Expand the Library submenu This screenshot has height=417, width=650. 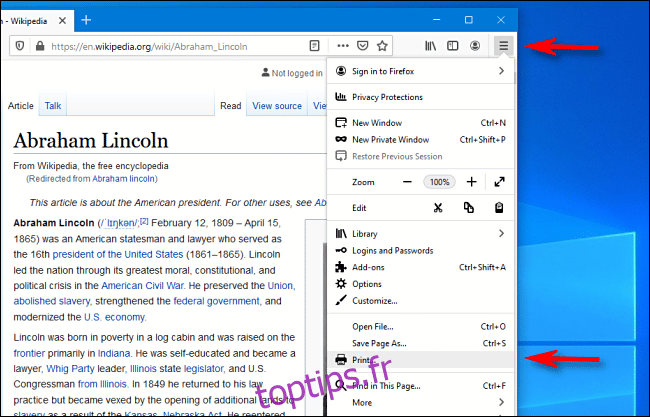point(420,234)
